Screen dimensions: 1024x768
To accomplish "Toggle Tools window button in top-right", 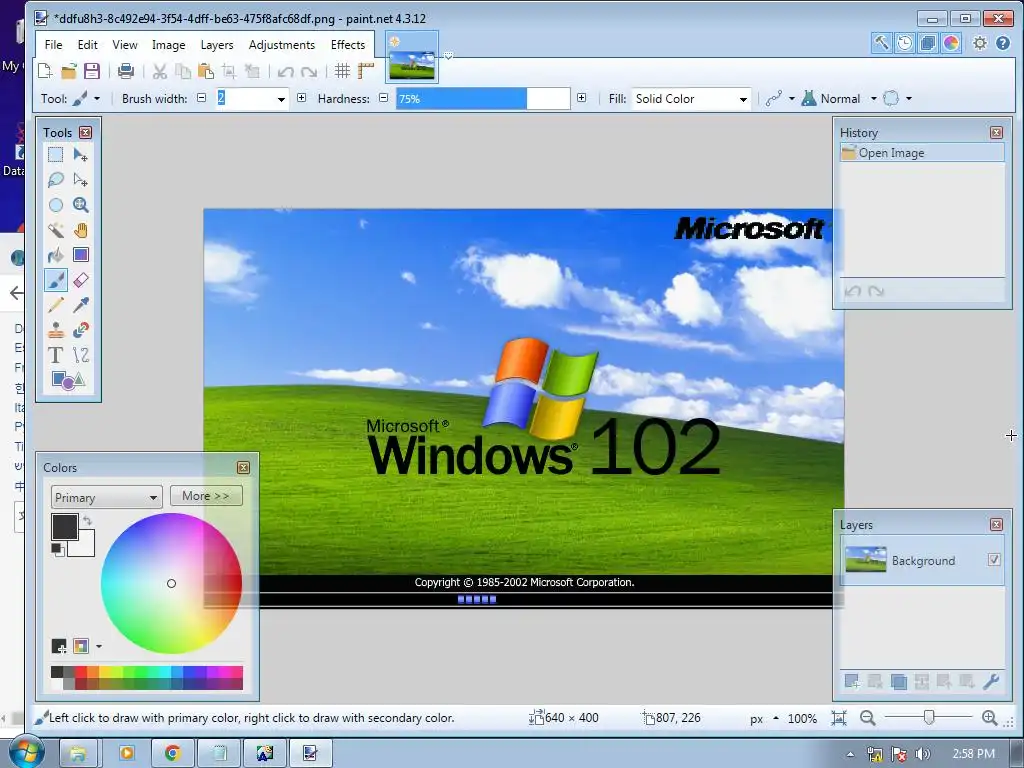I will click(x=881, y=44).
